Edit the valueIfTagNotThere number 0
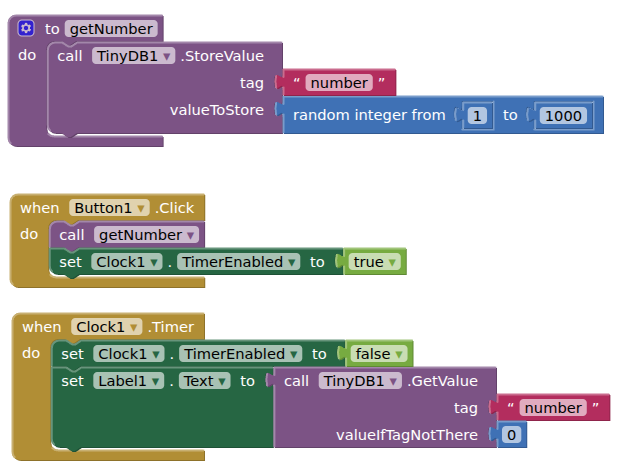 point(511,436)
